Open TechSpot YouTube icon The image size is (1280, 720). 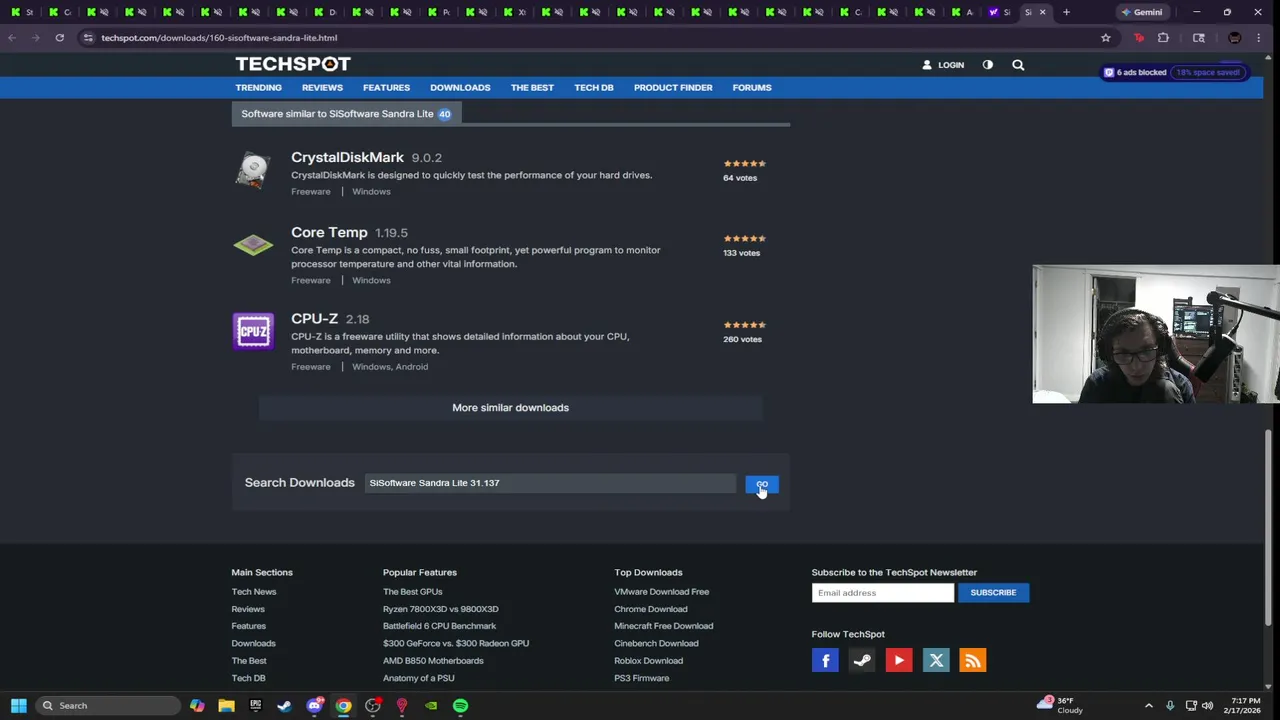(899, 660)
